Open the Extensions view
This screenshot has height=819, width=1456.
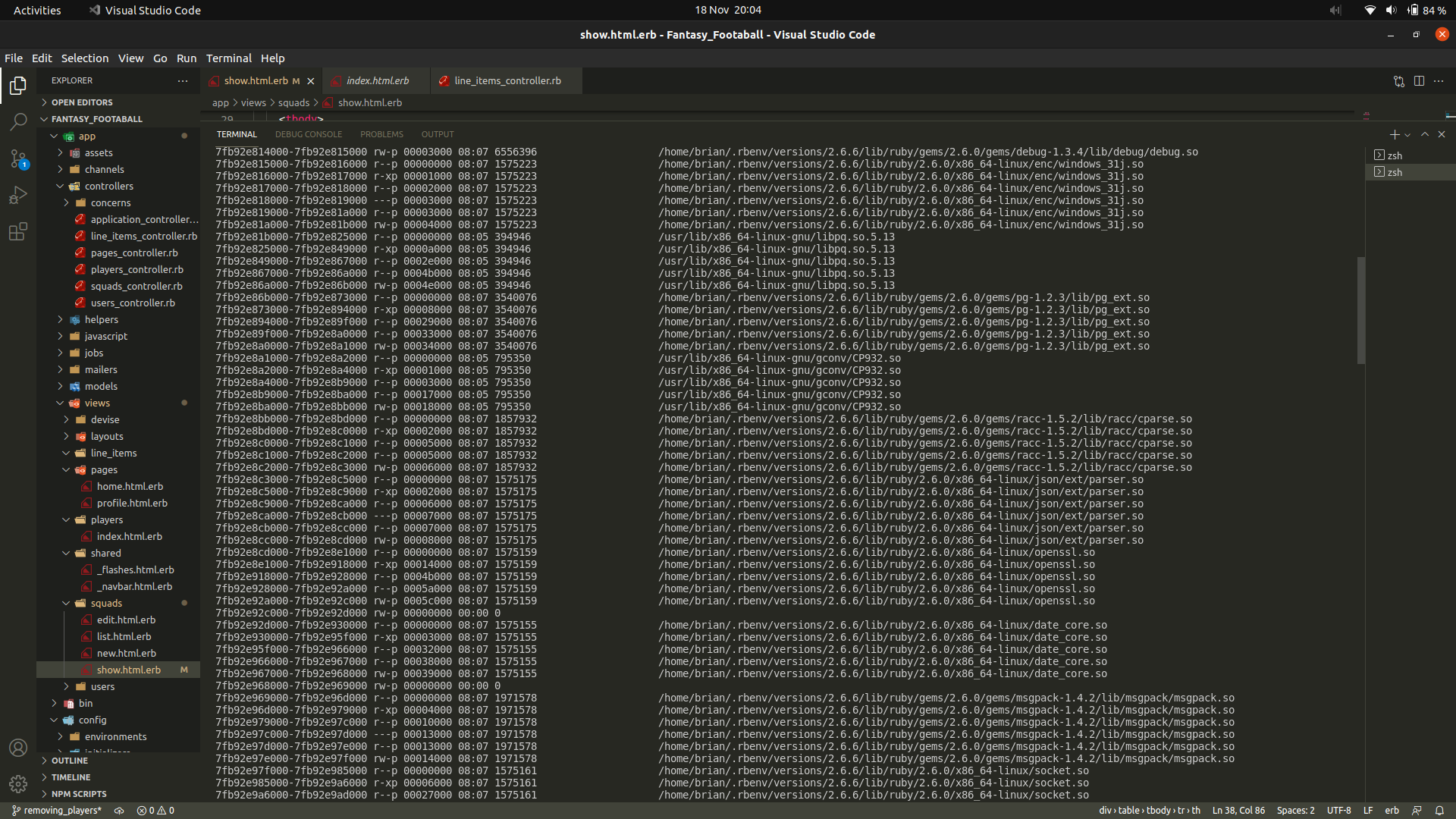tap(18, 231)
